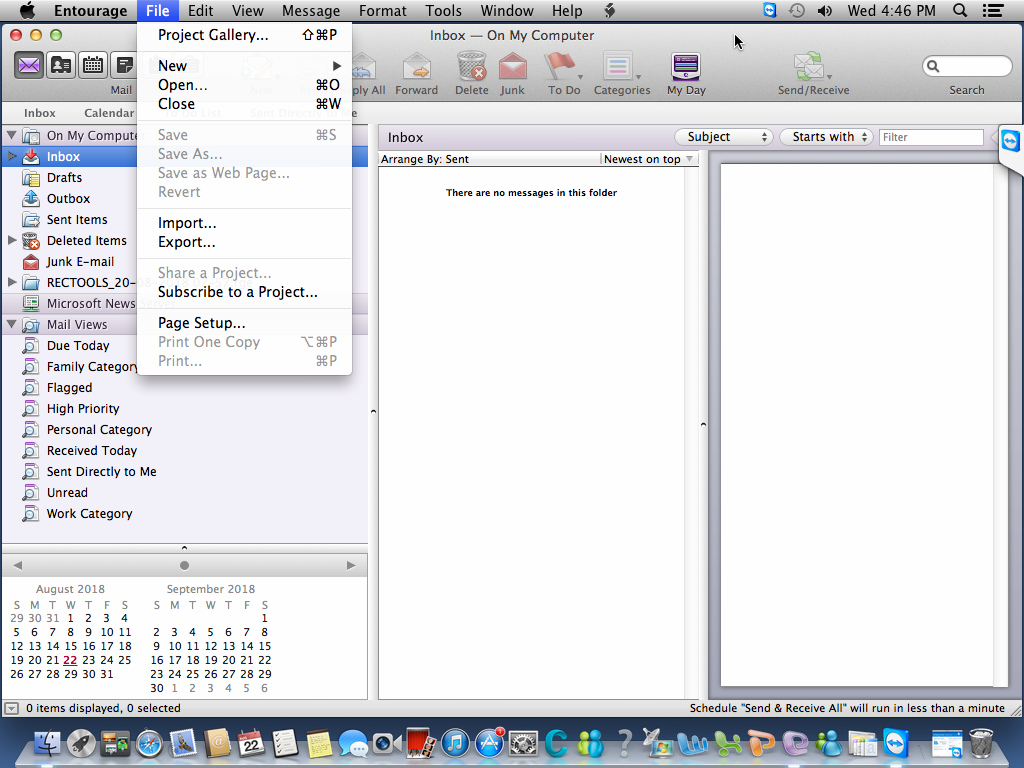Screen dimensions: 1024x768
Task: Go to previous month in mini calendar
Action: 18,565
